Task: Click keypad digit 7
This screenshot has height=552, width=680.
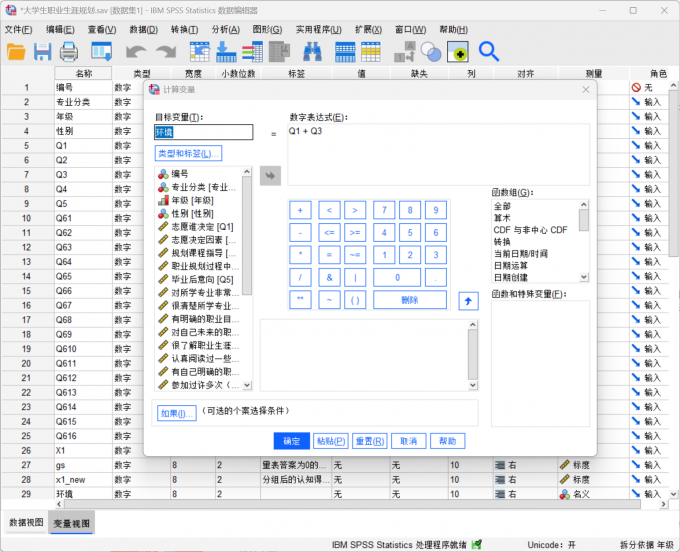Action: [384, 210]
